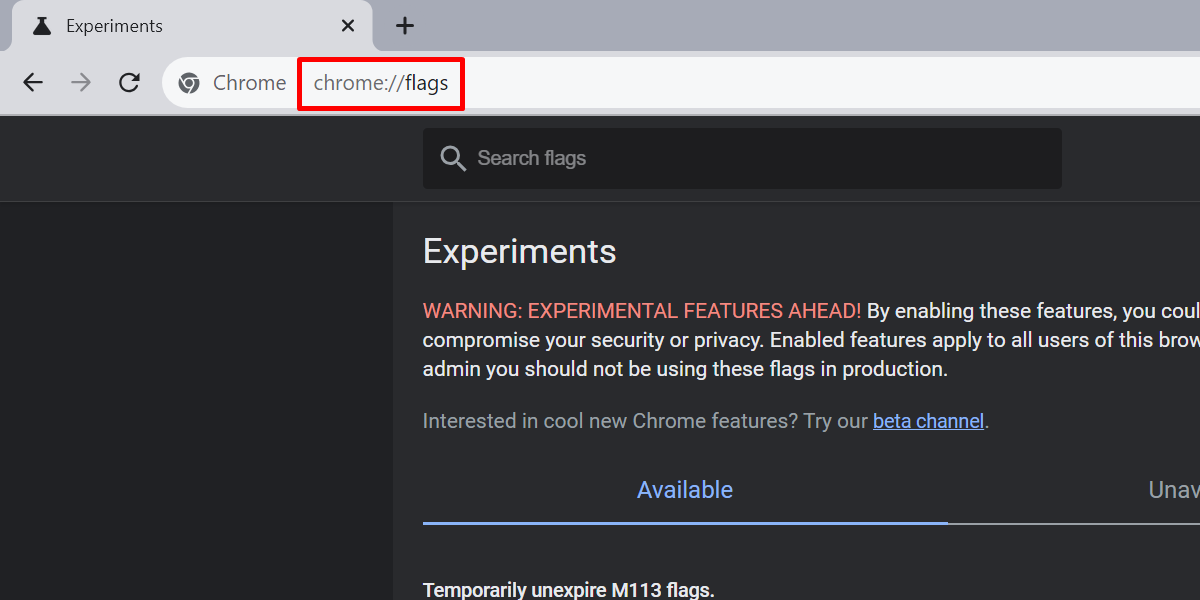Click the forward navigation arrow
The image size is (1200, 600).
(x=81, y=82)
